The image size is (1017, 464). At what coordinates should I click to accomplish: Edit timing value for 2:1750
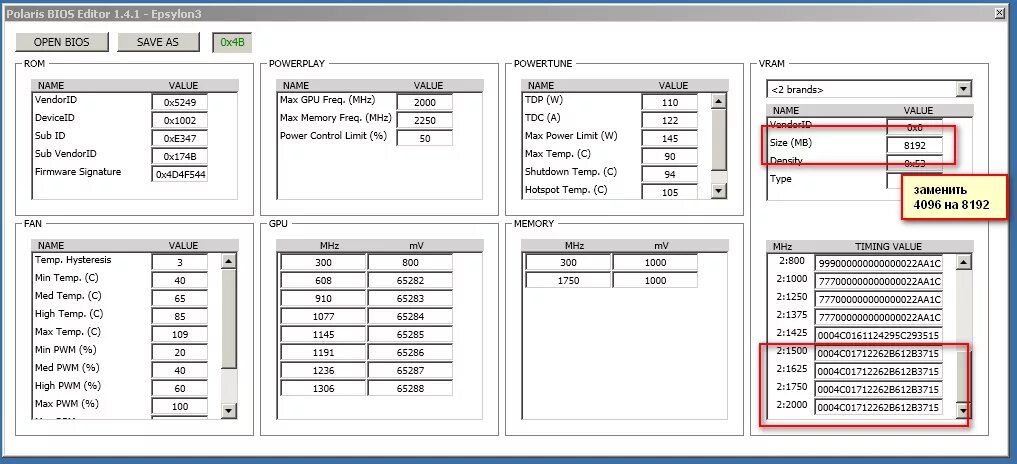879,389
